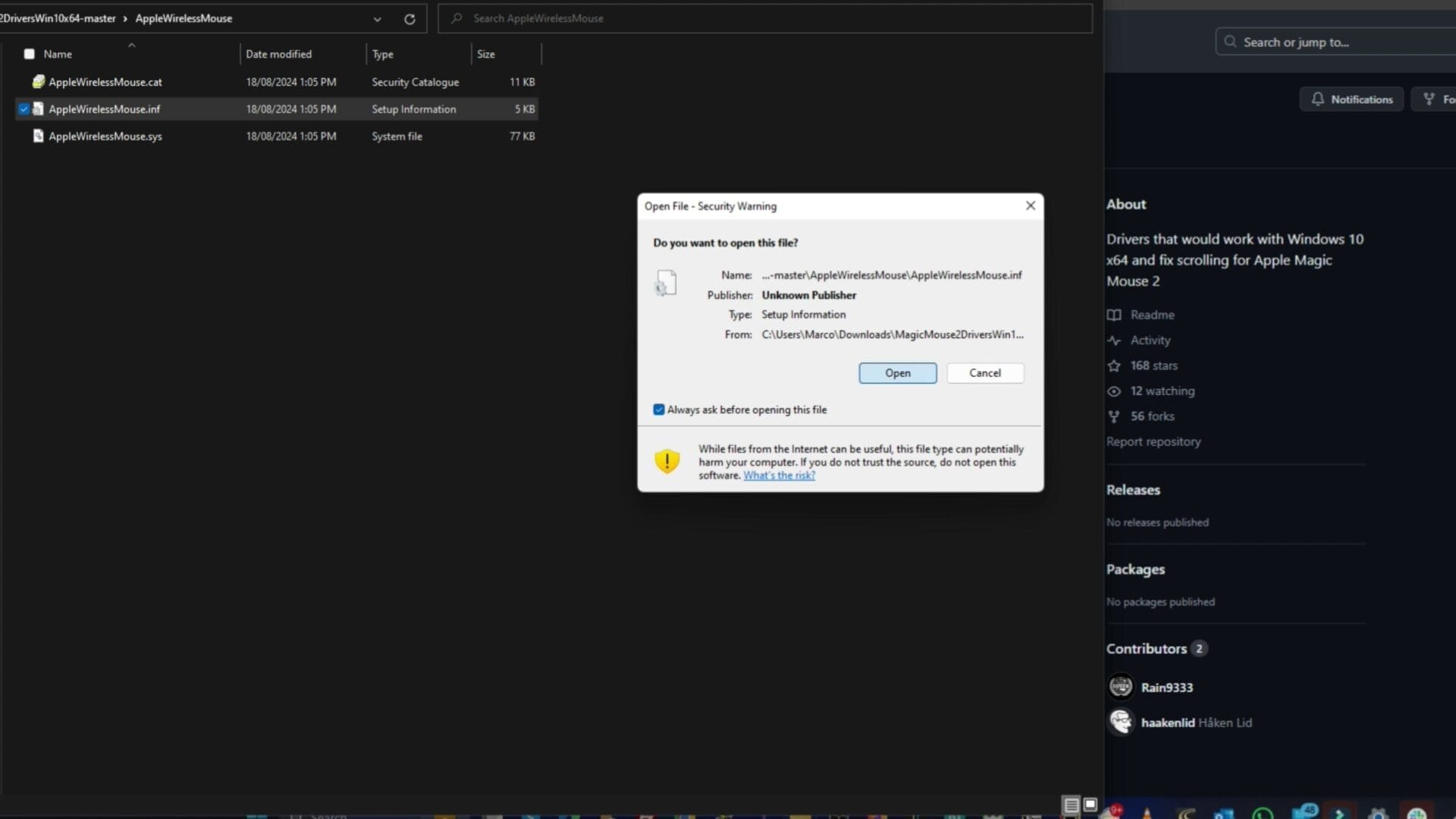The width and height of the screenshot is (1456, 819).
Task: Click the star icon next to 168 stars
Action: click(1114, 366)
